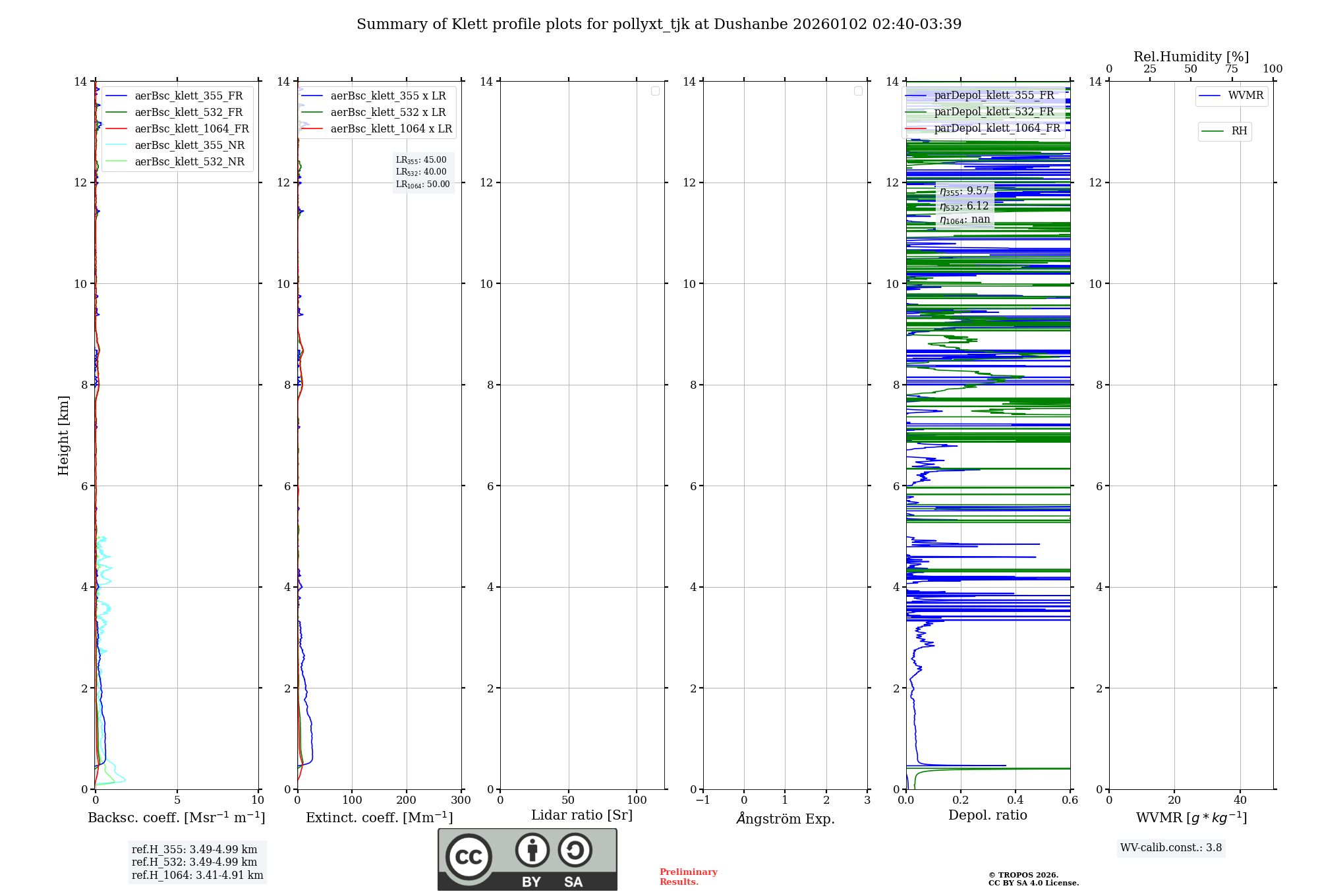This screenshot has width=1318, height=896.
Task: Click the Height [km] y-axis label
Action: (x=63, y=435)
